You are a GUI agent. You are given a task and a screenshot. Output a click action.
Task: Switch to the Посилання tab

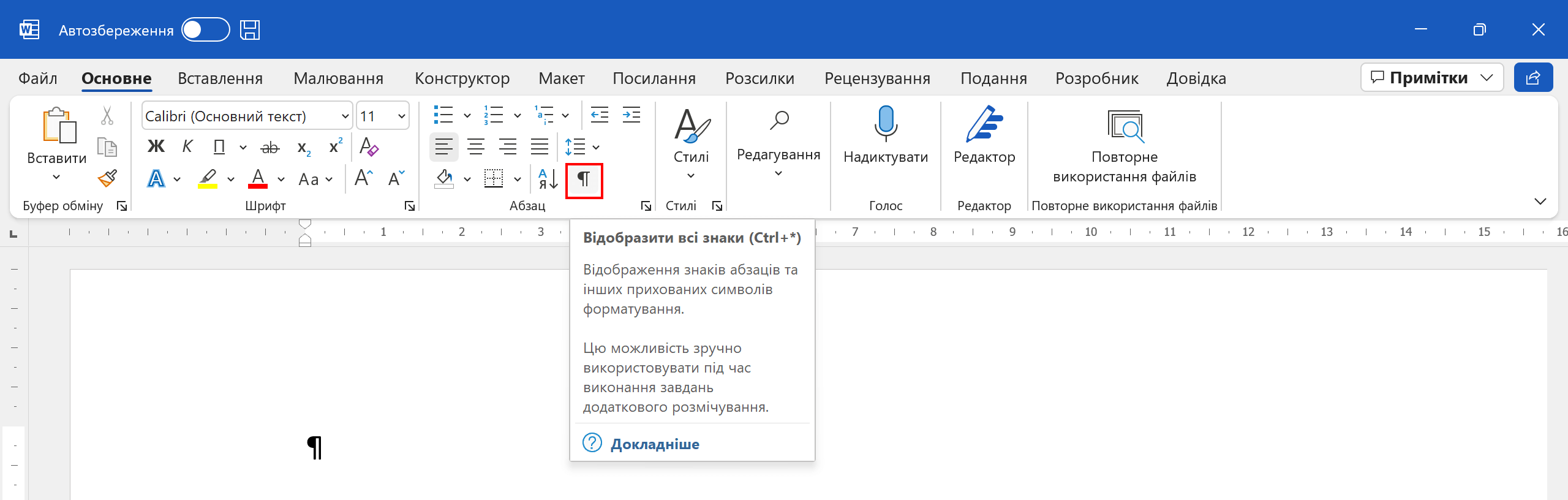pos(654,78)
